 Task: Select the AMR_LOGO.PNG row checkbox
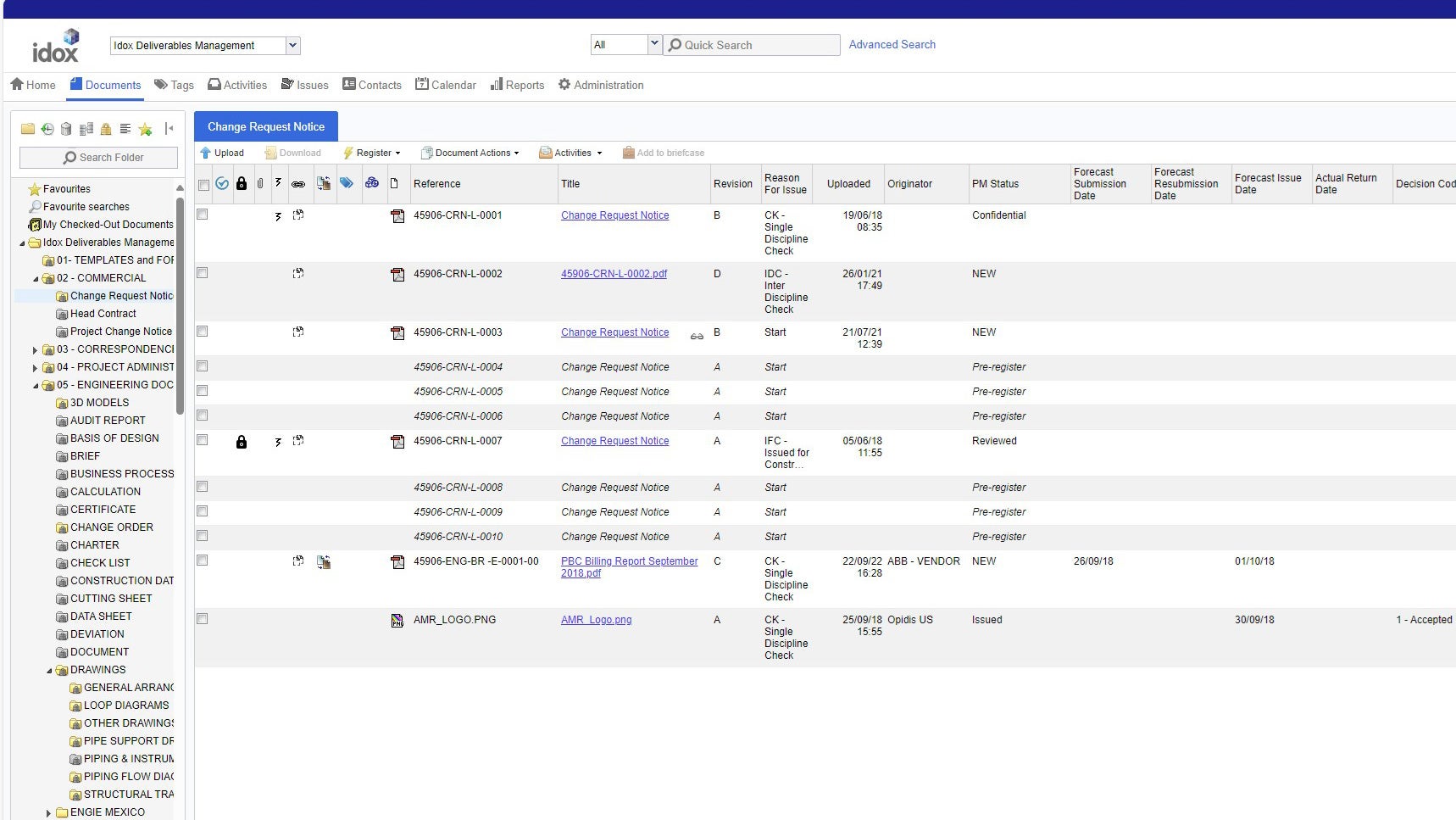(x=203, y=619)
